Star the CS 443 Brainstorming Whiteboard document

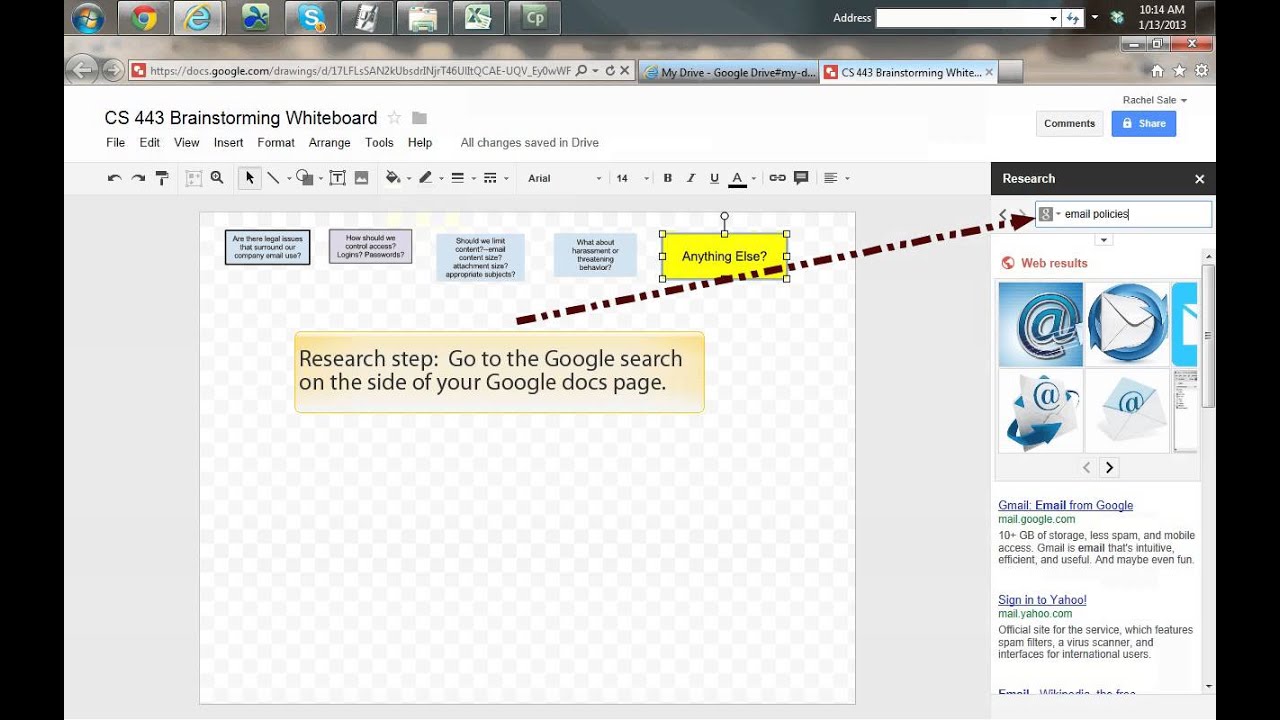click(x=394, y=118)
